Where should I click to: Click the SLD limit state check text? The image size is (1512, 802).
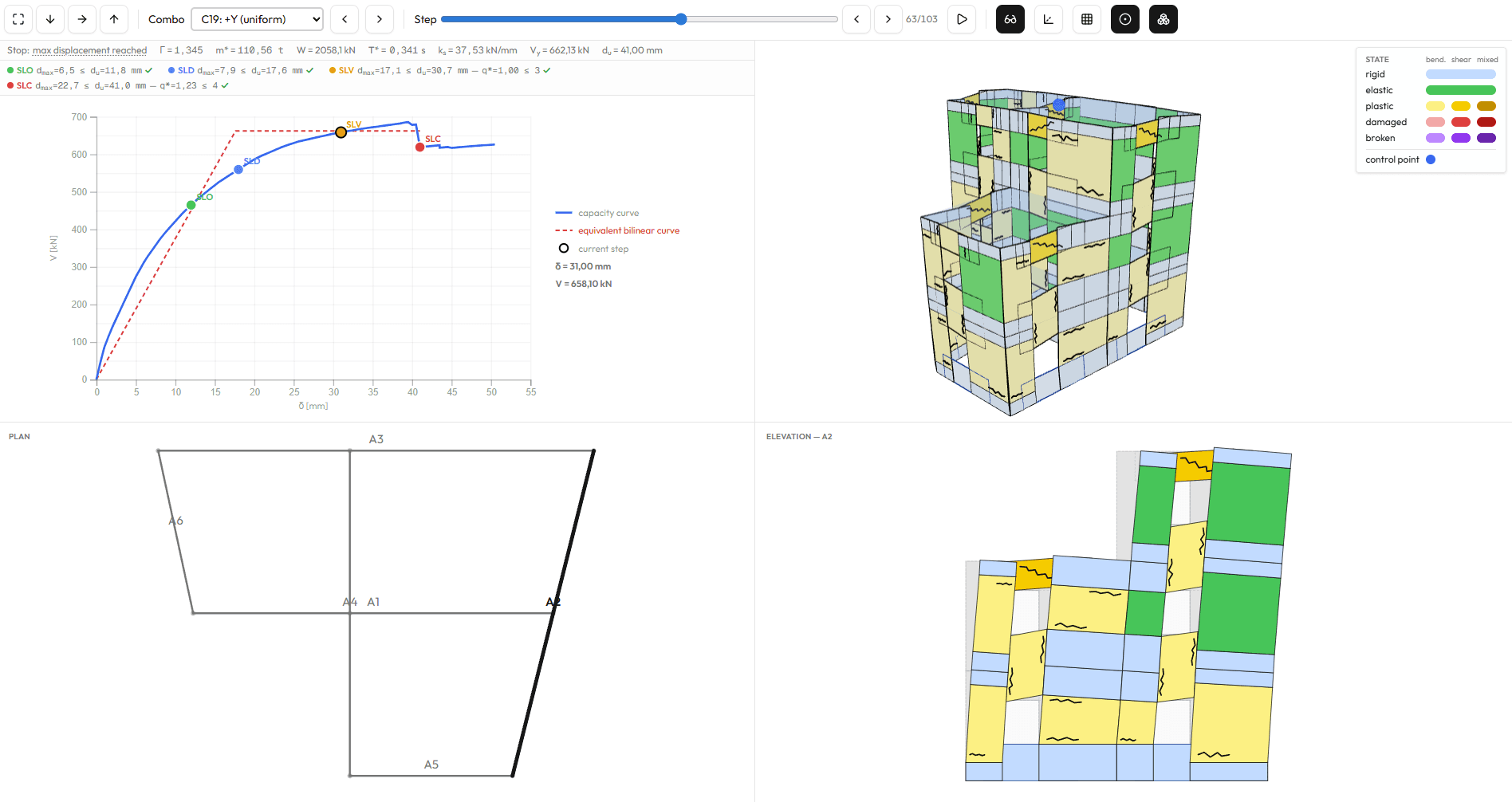(241, 70)
